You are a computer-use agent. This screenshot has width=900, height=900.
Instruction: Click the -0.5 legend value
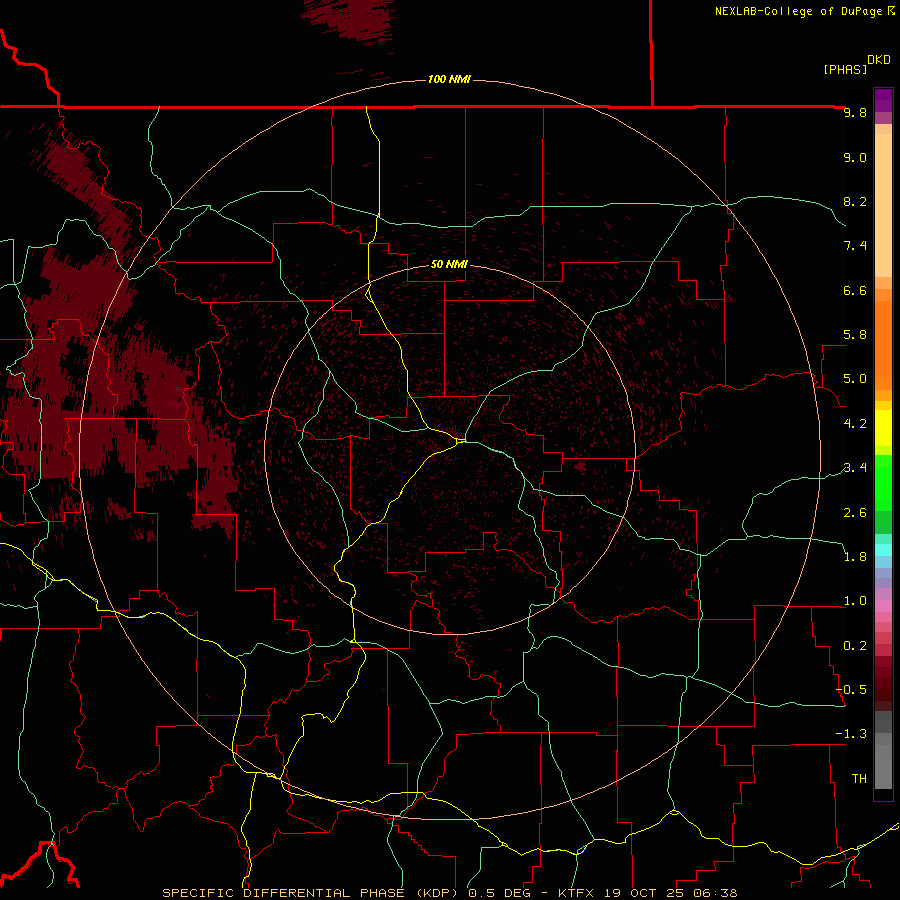point(851,689)
